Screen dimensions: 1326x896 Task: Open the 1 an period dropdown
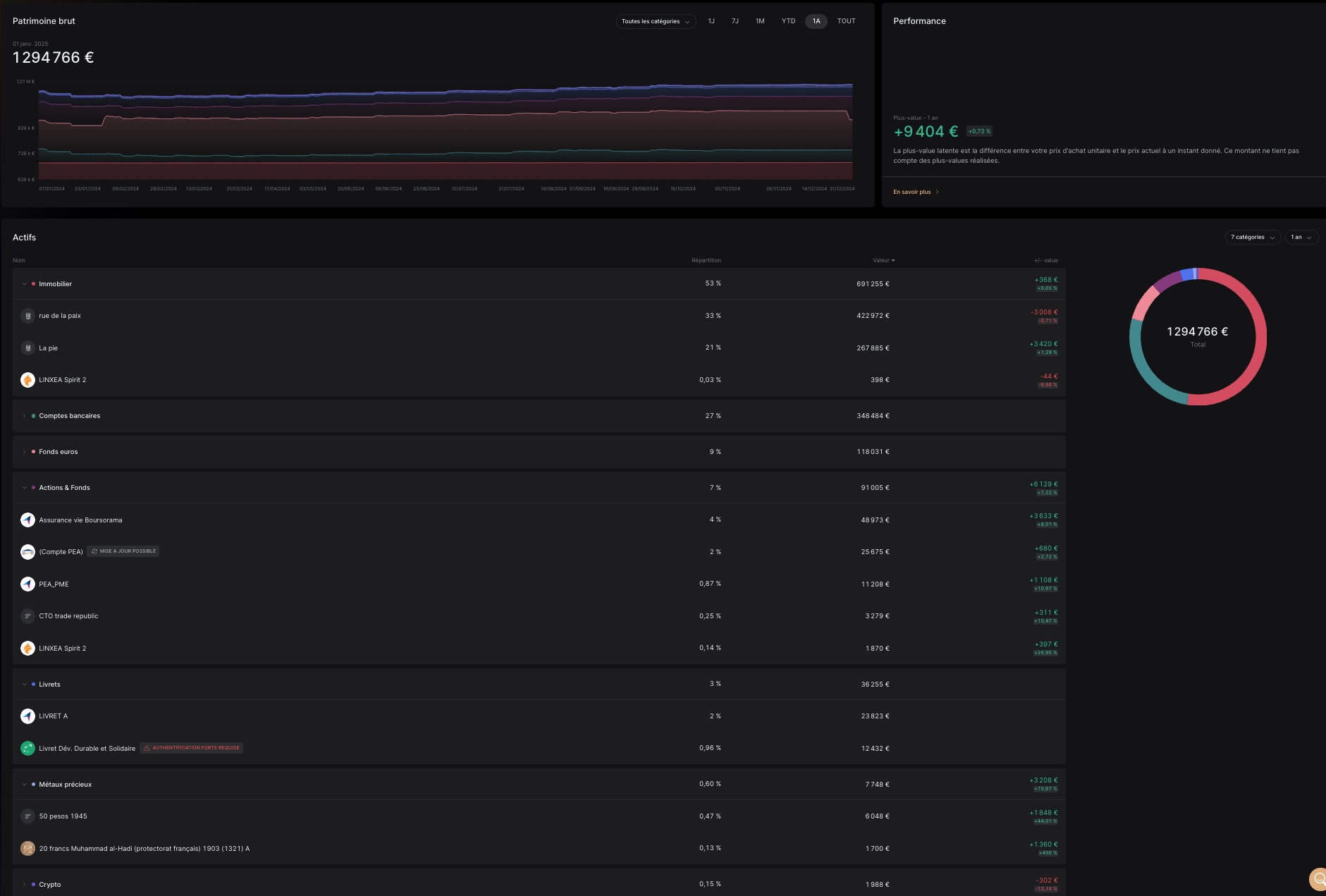[1301, 238]
